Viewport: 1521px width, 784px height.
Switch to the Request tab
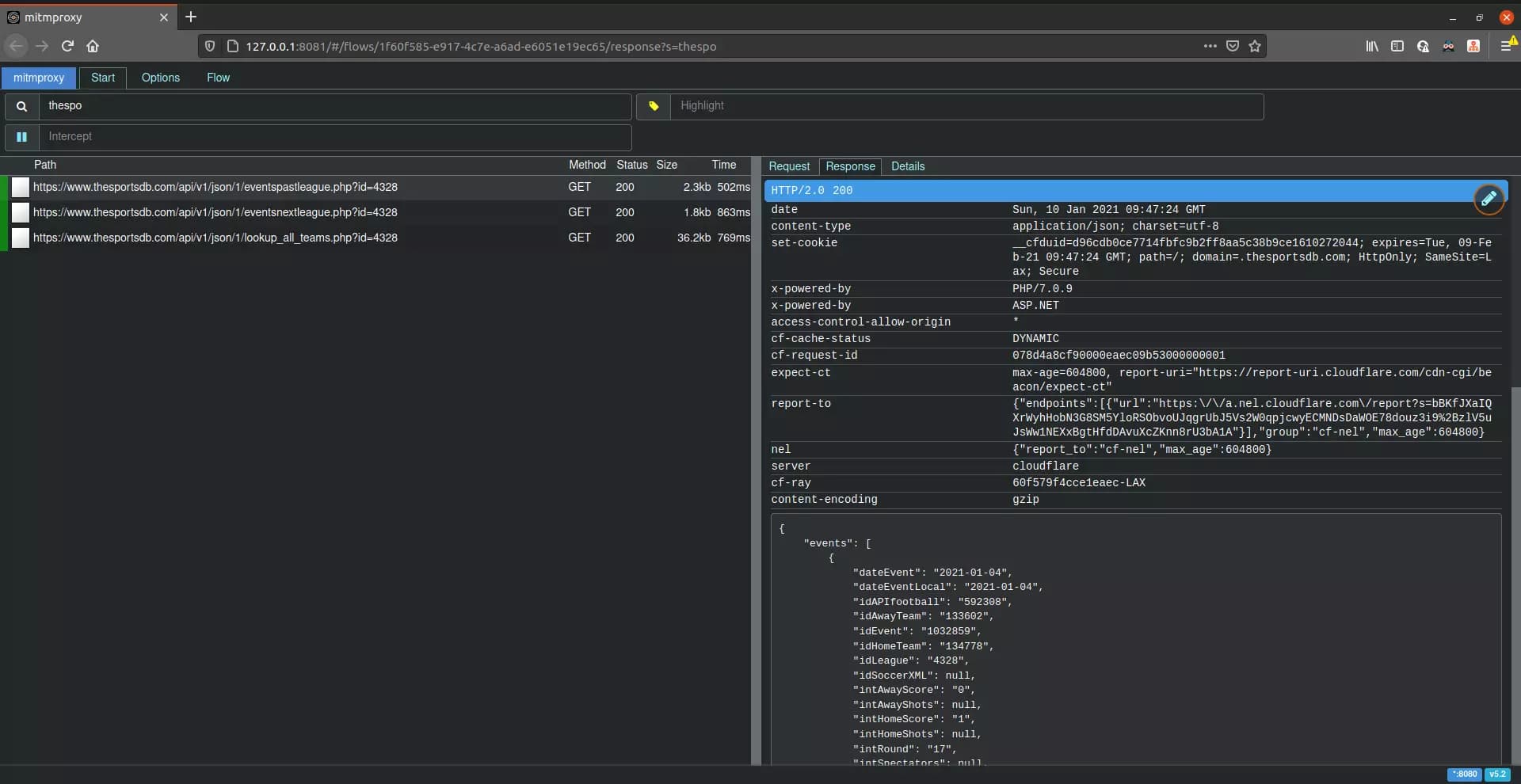coord(789,166)
